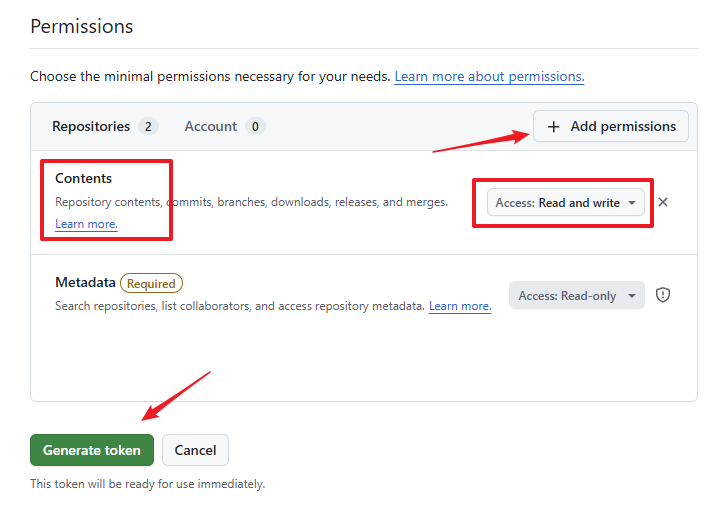Select the Metadata permission title
Image resolution: width=708 pixels, height=509 pixels.
point(85,283)
